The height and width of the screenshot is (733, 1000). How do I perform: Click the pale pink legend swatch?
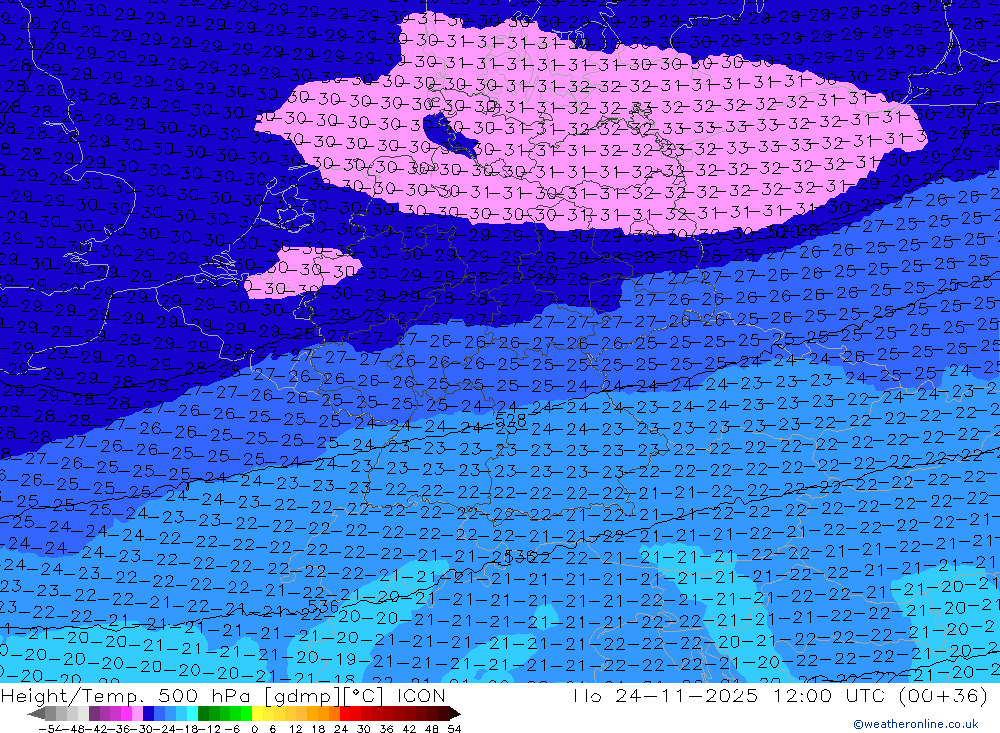pos(137,713)
